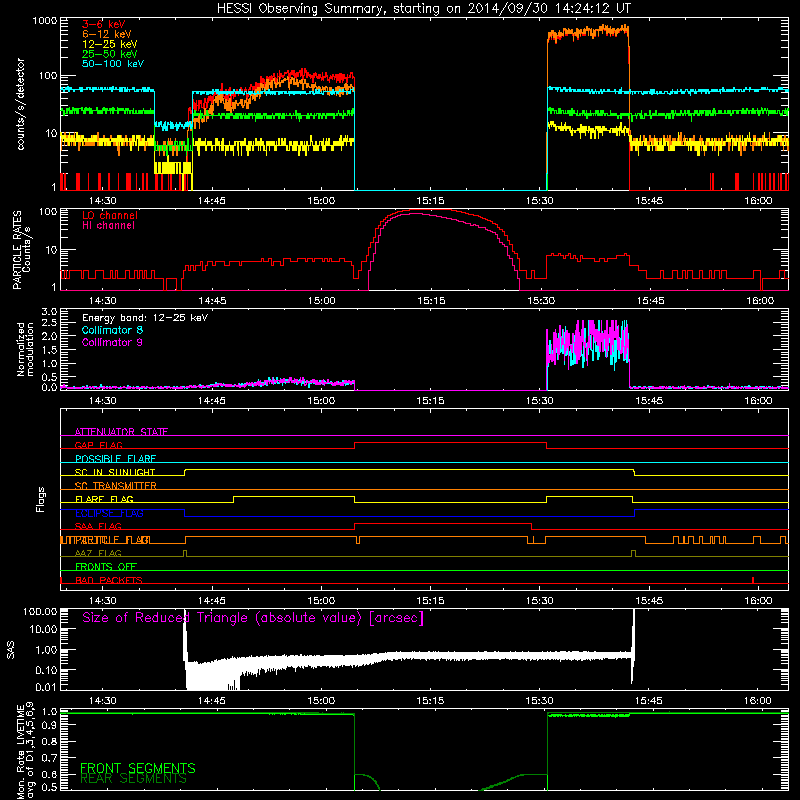
Task: Click the 14:45 time label under the modulation plot
Action: click(x=212, y=401)
